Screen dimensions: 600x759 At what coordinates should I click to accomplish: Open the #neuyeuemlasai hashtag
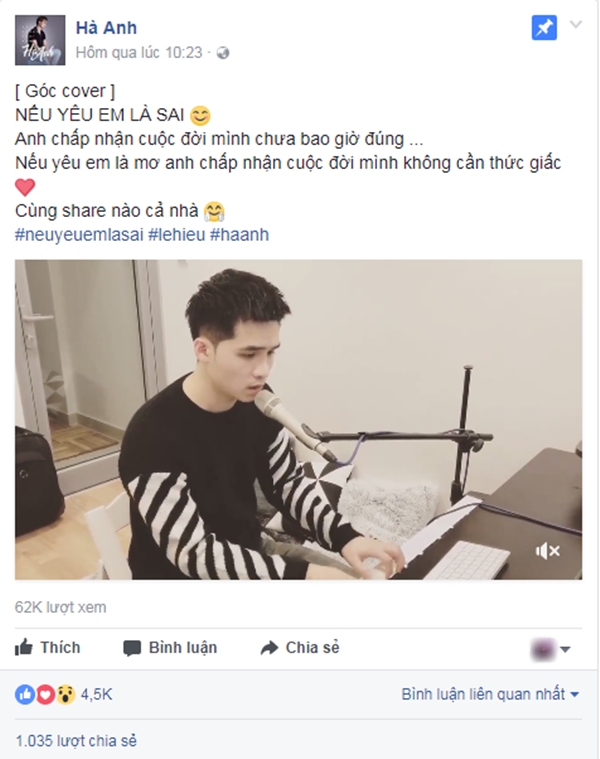tap(79, 235)
